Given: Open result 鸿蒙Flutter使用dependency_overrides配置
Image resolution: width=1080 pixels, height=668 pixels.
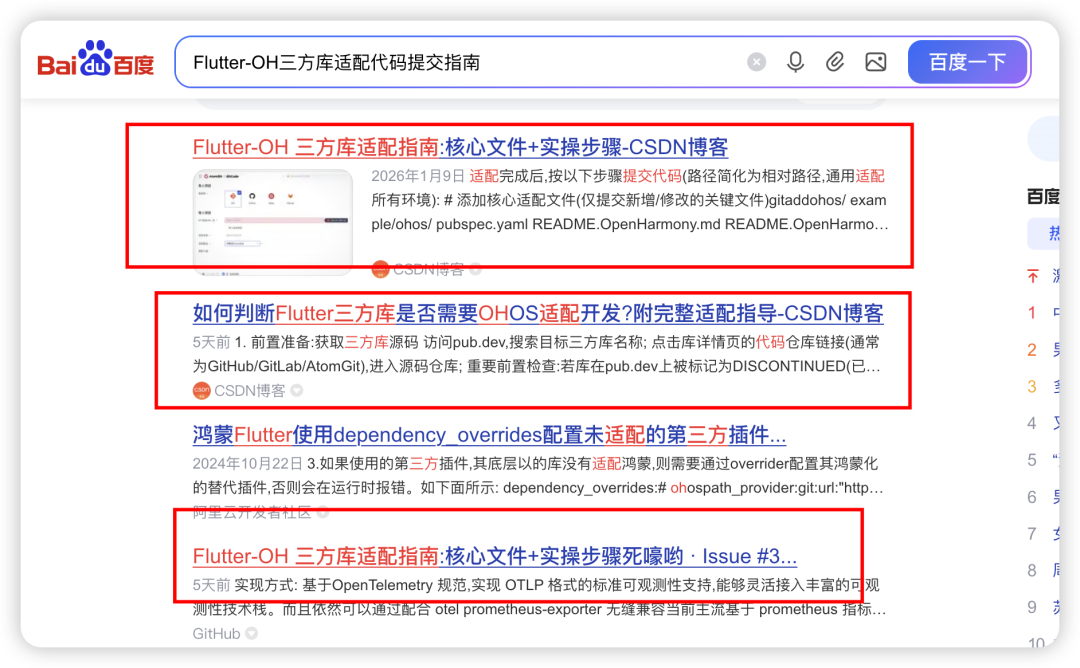Looking at the screenshot, I should [489, 435].
